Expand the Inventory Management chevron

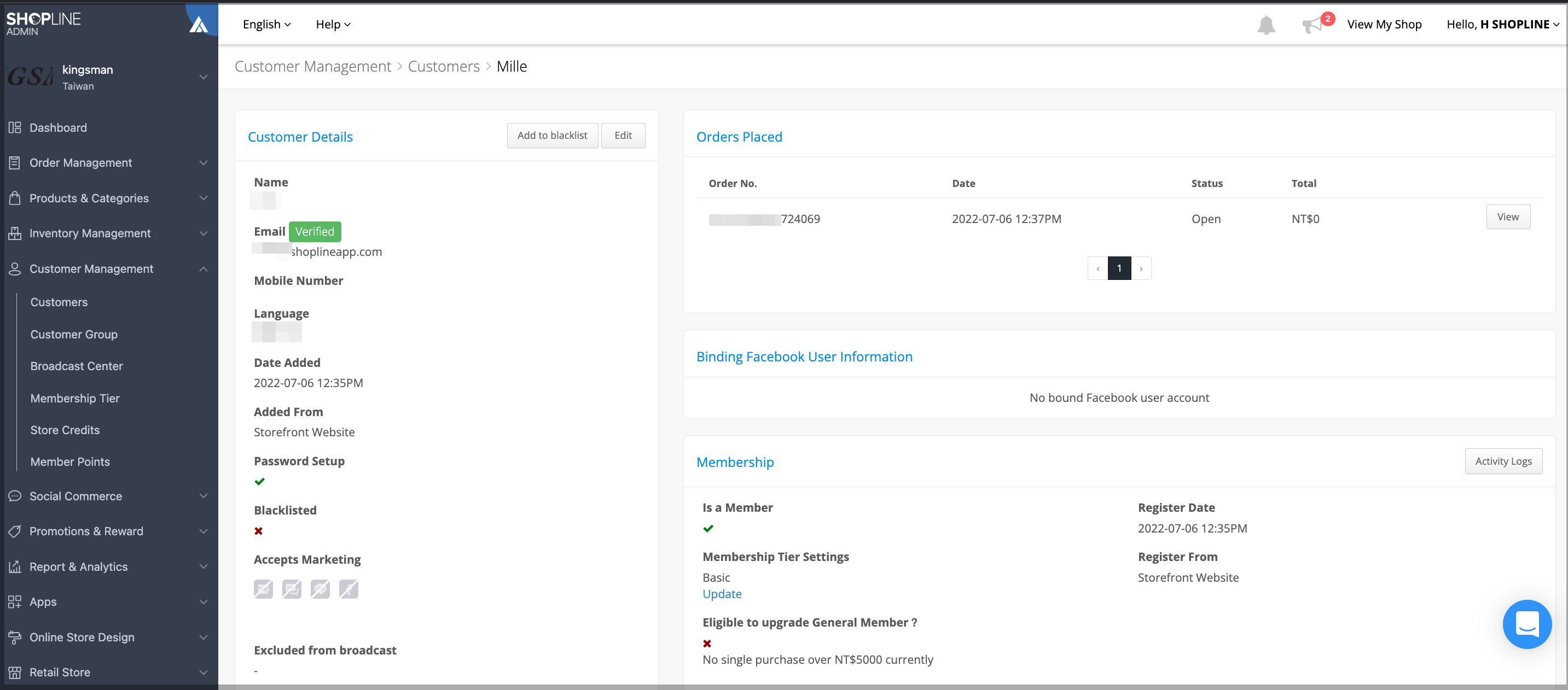tap(204, 233)
